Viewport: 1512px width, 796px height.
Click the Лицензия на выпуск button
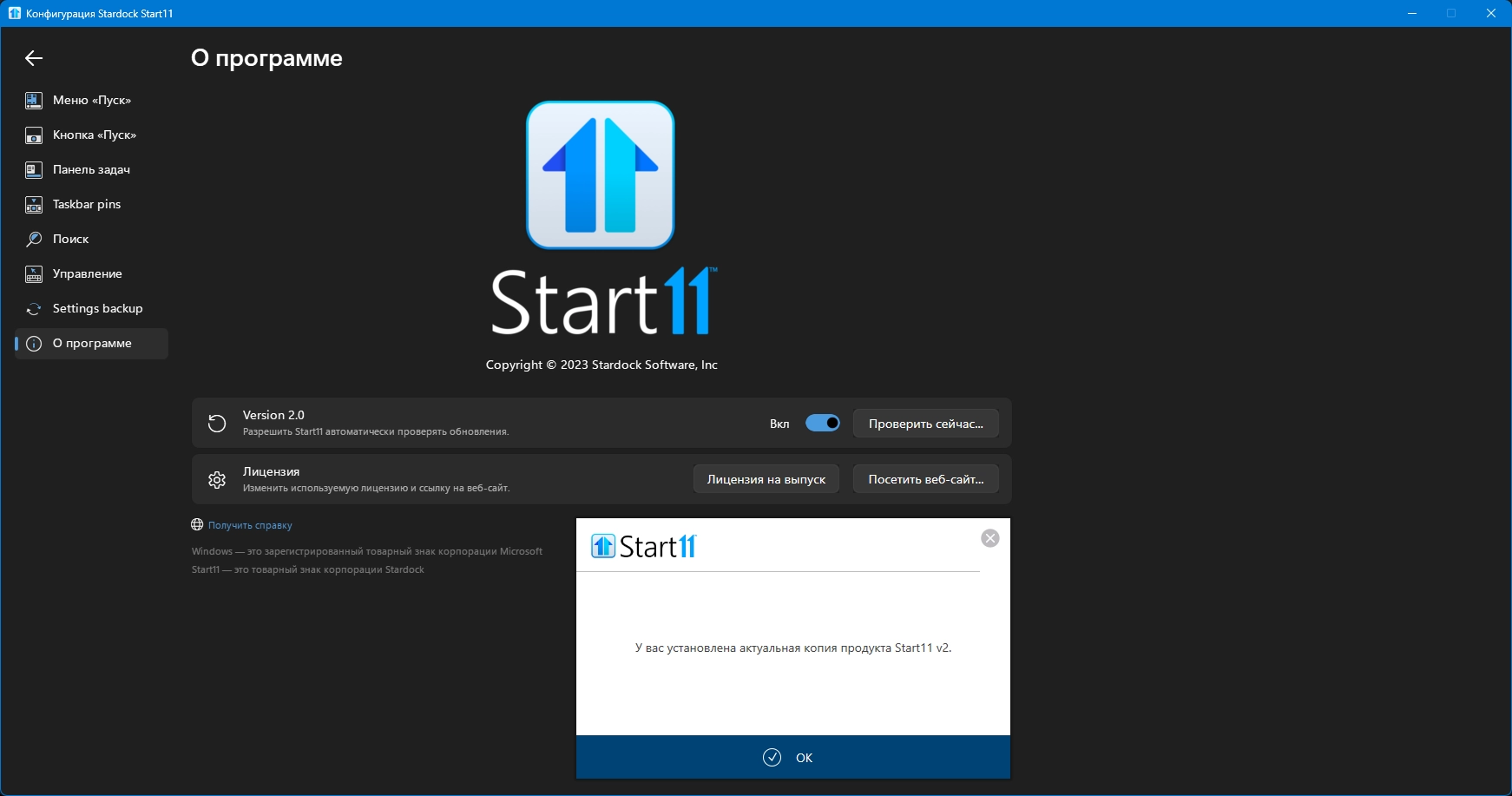766,479
